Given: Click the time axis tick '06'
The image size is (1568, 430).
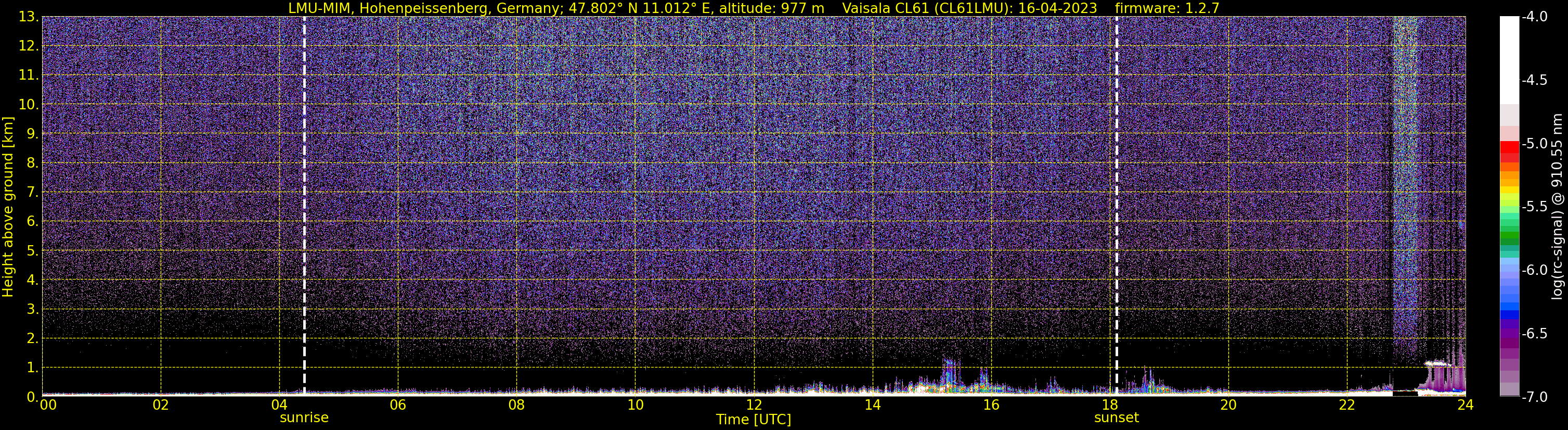Looking at the screenshot, I should (398, 405).
